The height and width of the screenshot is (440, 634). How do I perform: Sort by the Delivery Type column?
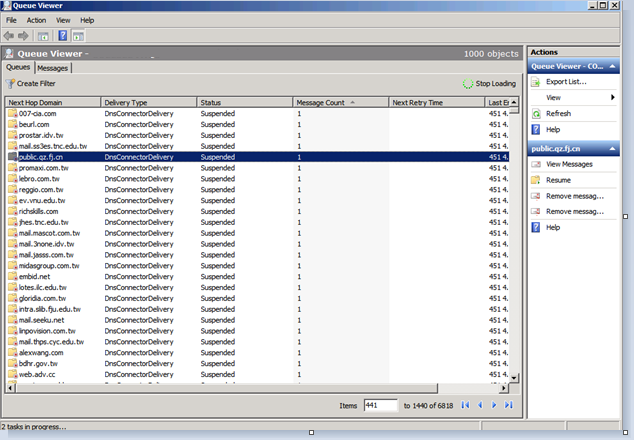(x=149, y=103)
